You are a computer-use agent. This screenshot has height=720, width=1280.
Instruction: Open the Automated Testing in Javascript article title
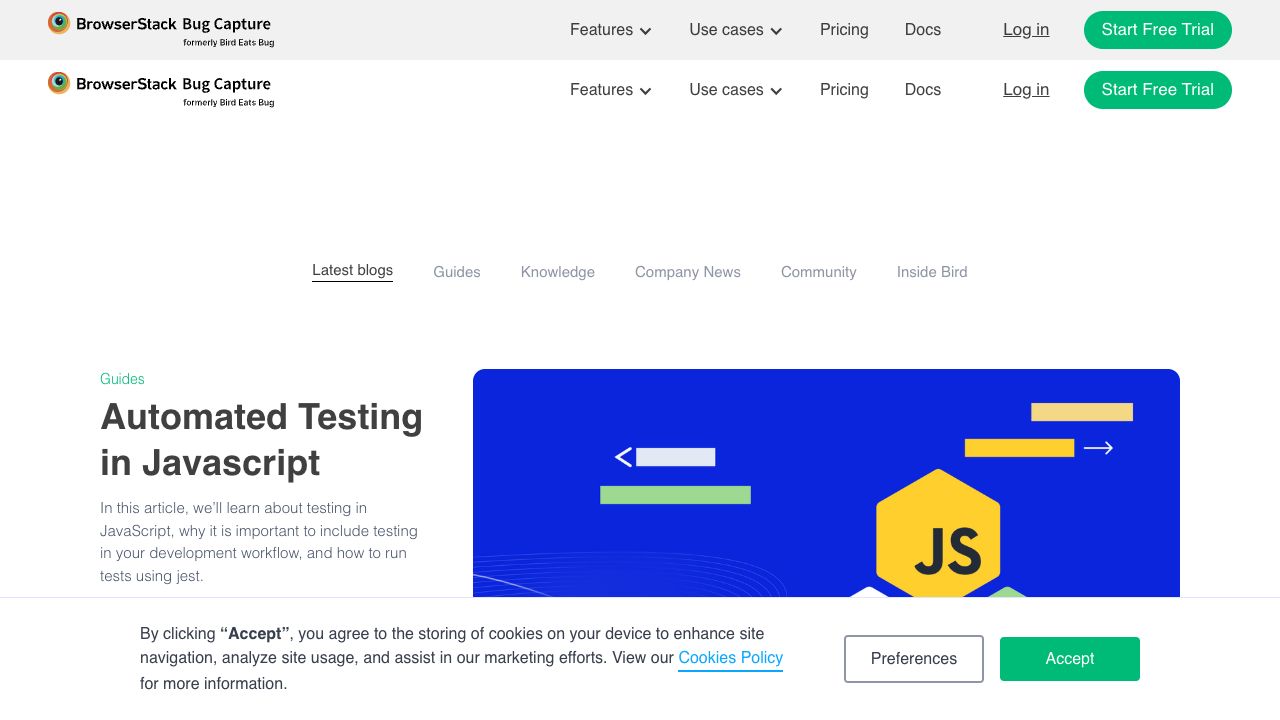click(261, 439)
